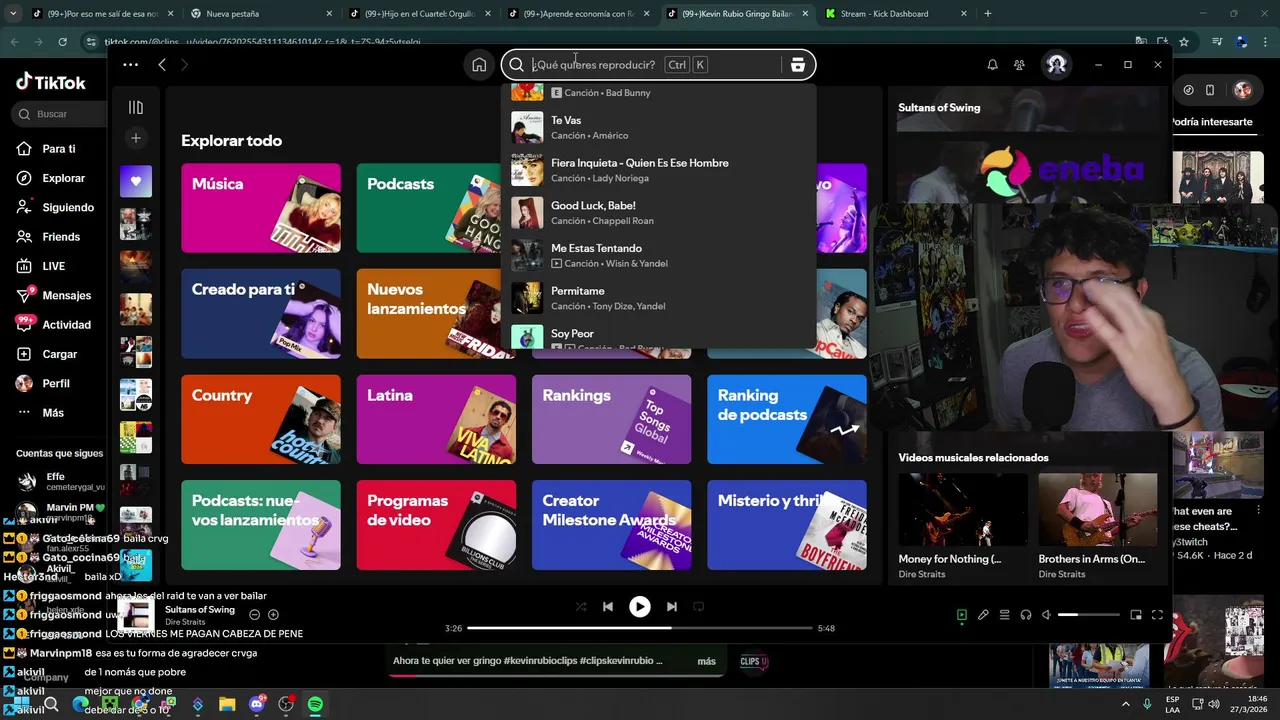The width and height of the screenshot is (1280, 720).
Task: Open Money for Nothing related music video
Action: [x=963, y=526]
